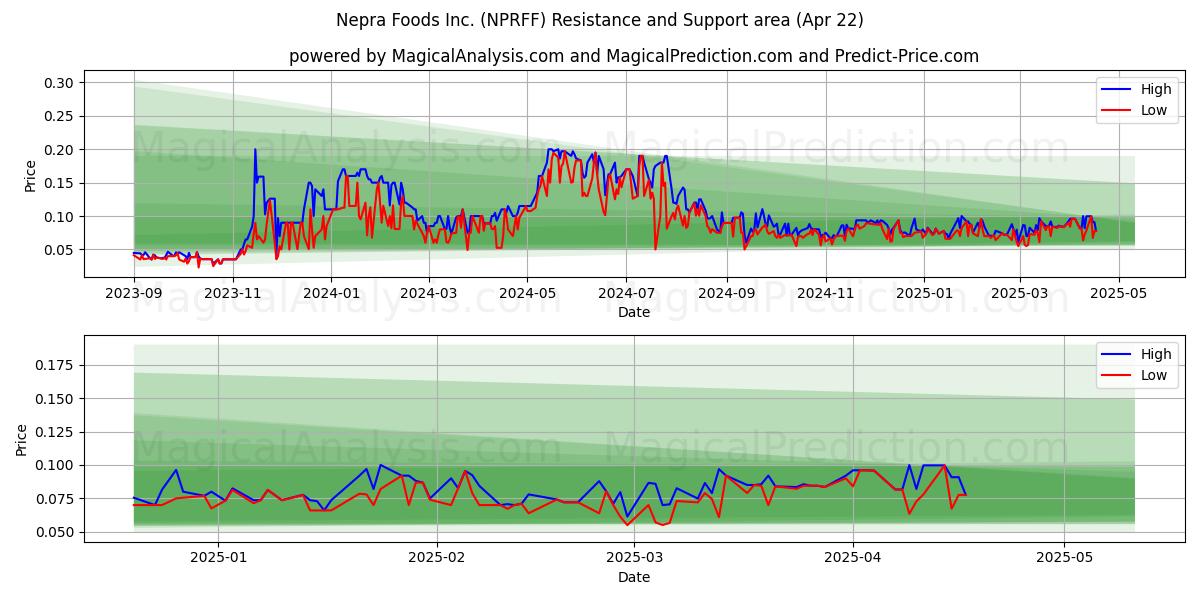The width and height of the screenshot is (1200, 600).
Task: Click the top chart x-axis label '2023-11'
Action: (233, 293)
